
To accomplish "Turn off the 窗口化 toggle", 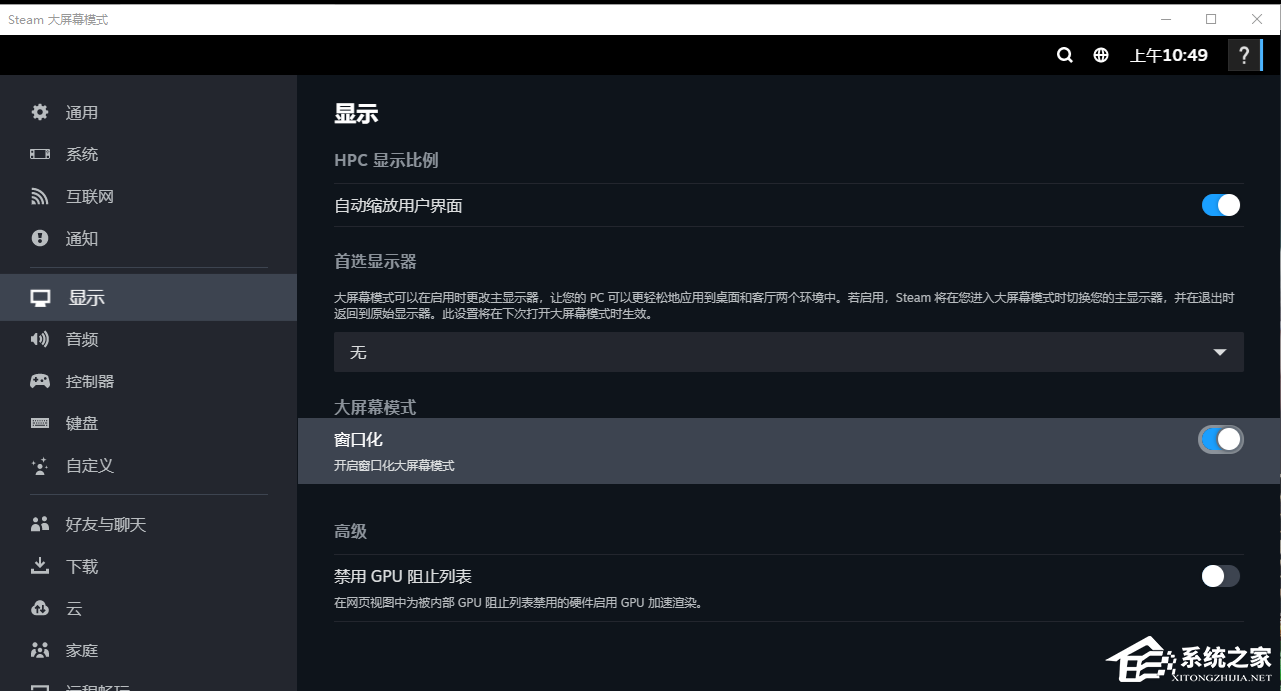I will (1221, 439).
